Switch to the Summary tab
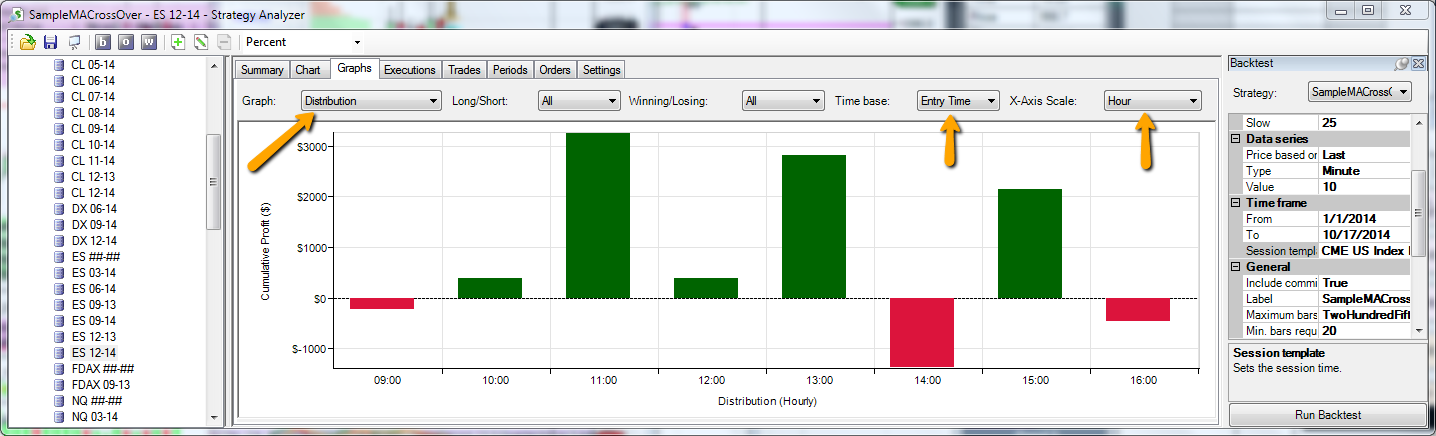 [x=262, y=70]
